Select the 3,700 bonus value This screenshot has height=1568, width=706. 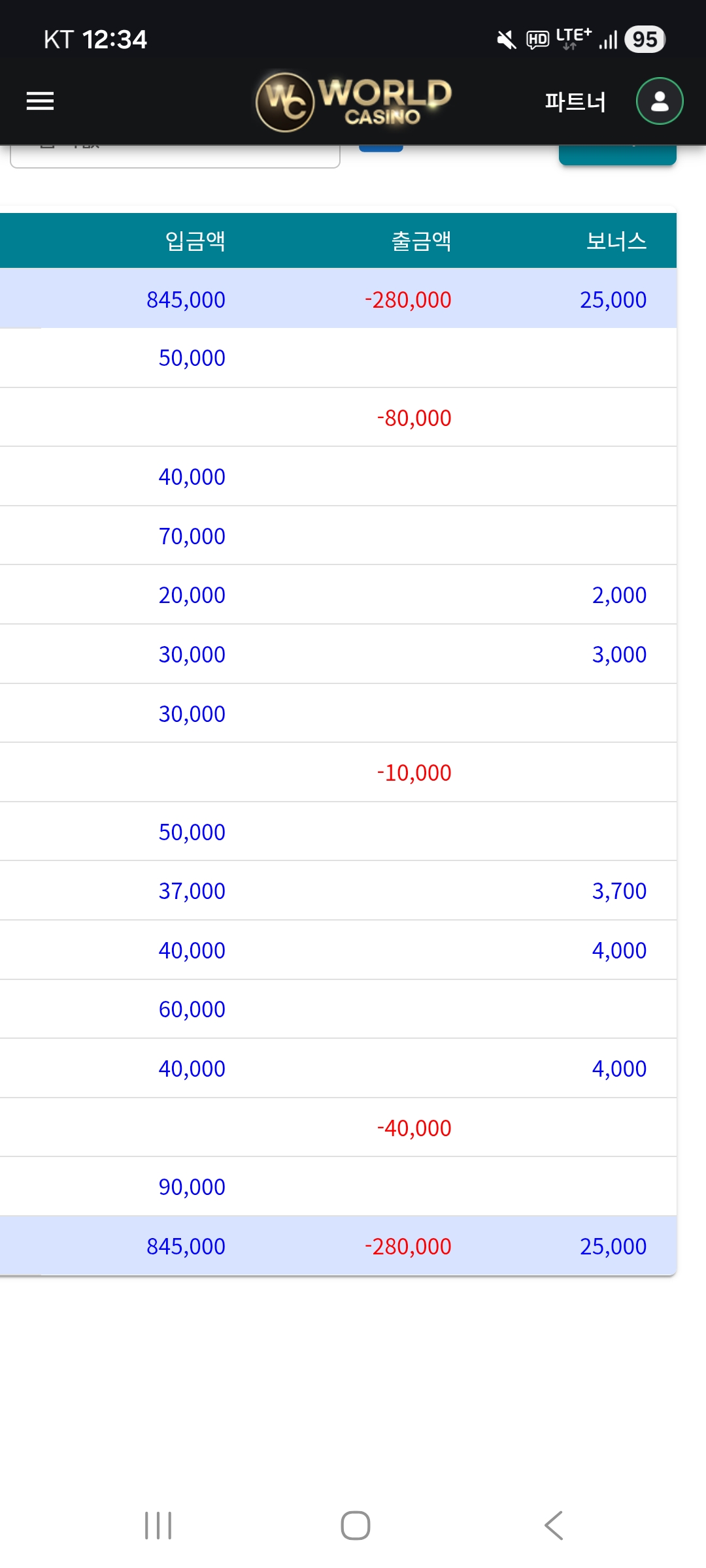coord(618,891)
